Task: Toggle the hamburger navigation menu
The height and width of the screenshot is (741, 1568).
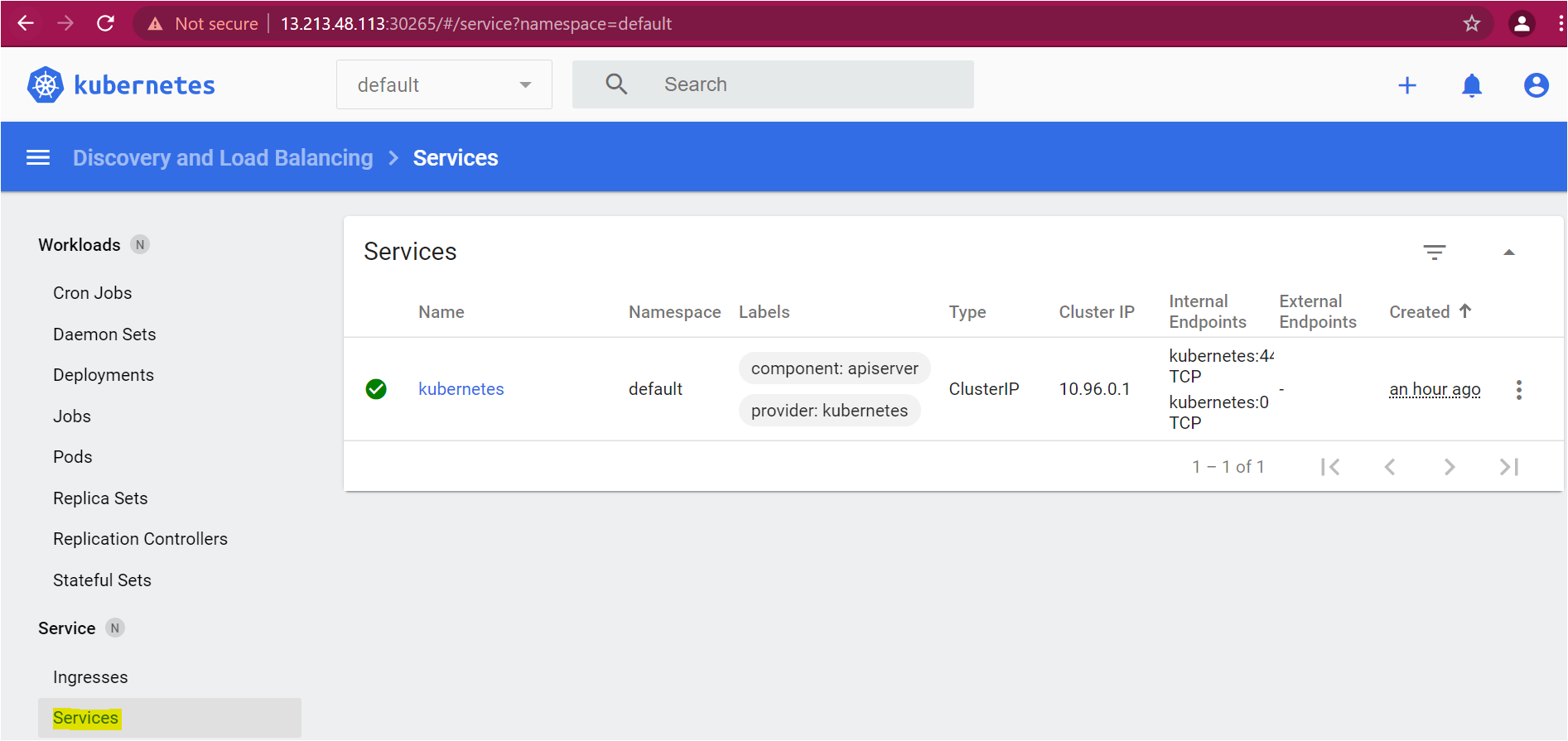Action: click(x=38, y=157)
